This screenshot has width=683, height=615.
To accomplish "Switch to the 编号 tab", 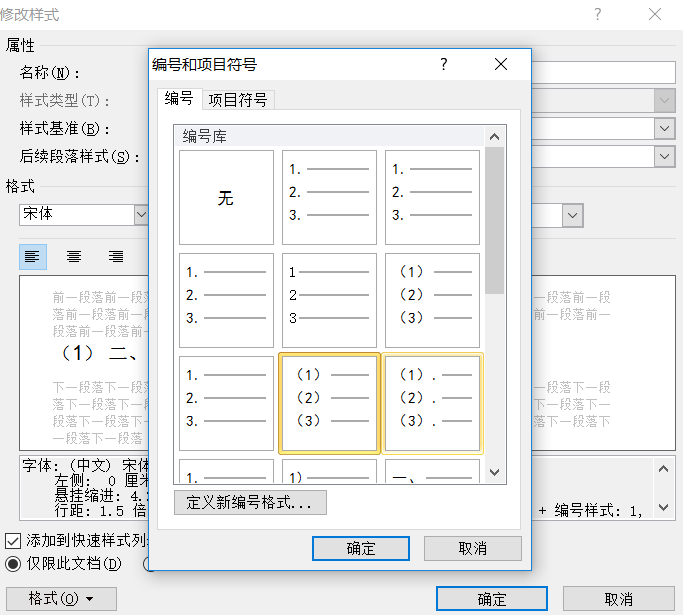I will [178, 99].
